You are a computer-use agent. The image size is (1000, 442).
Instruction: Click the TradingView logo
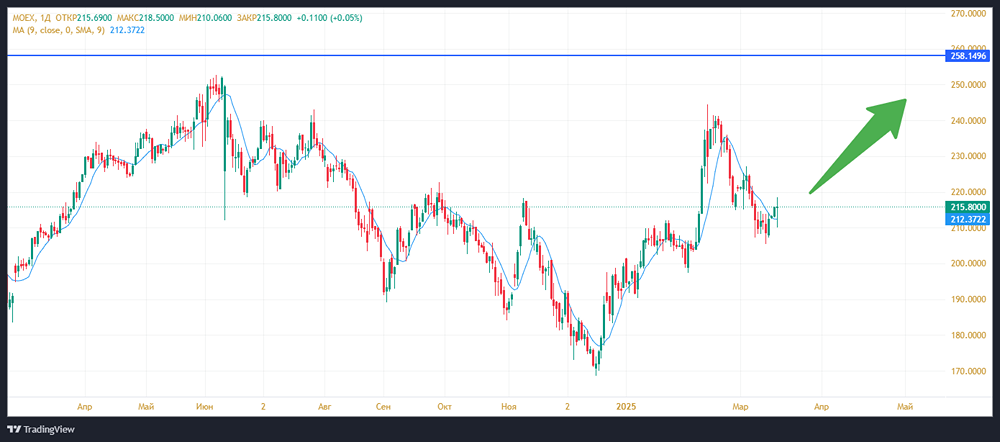pos(40,430)
